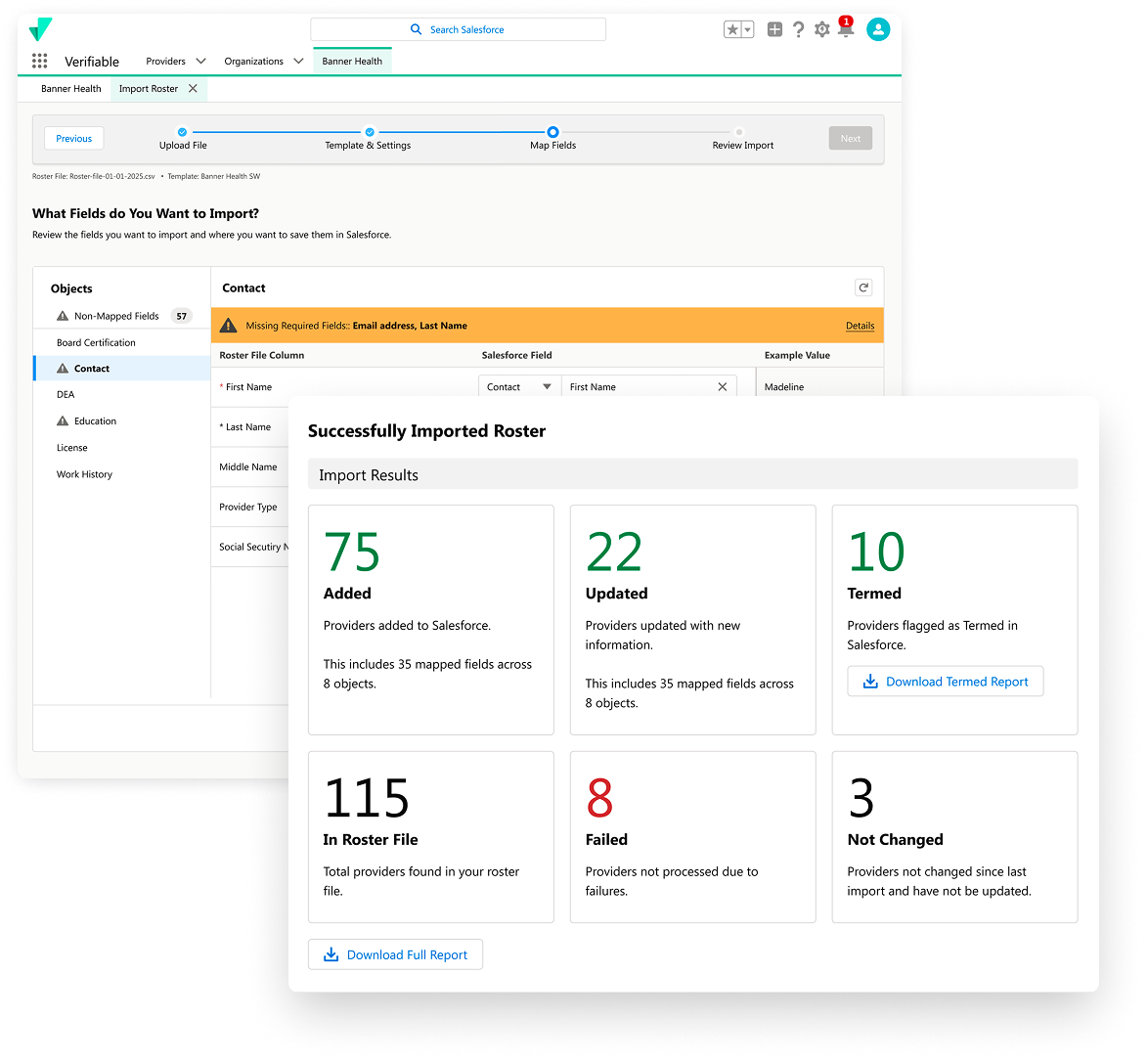Click the Import Results section header

point(692,474)
